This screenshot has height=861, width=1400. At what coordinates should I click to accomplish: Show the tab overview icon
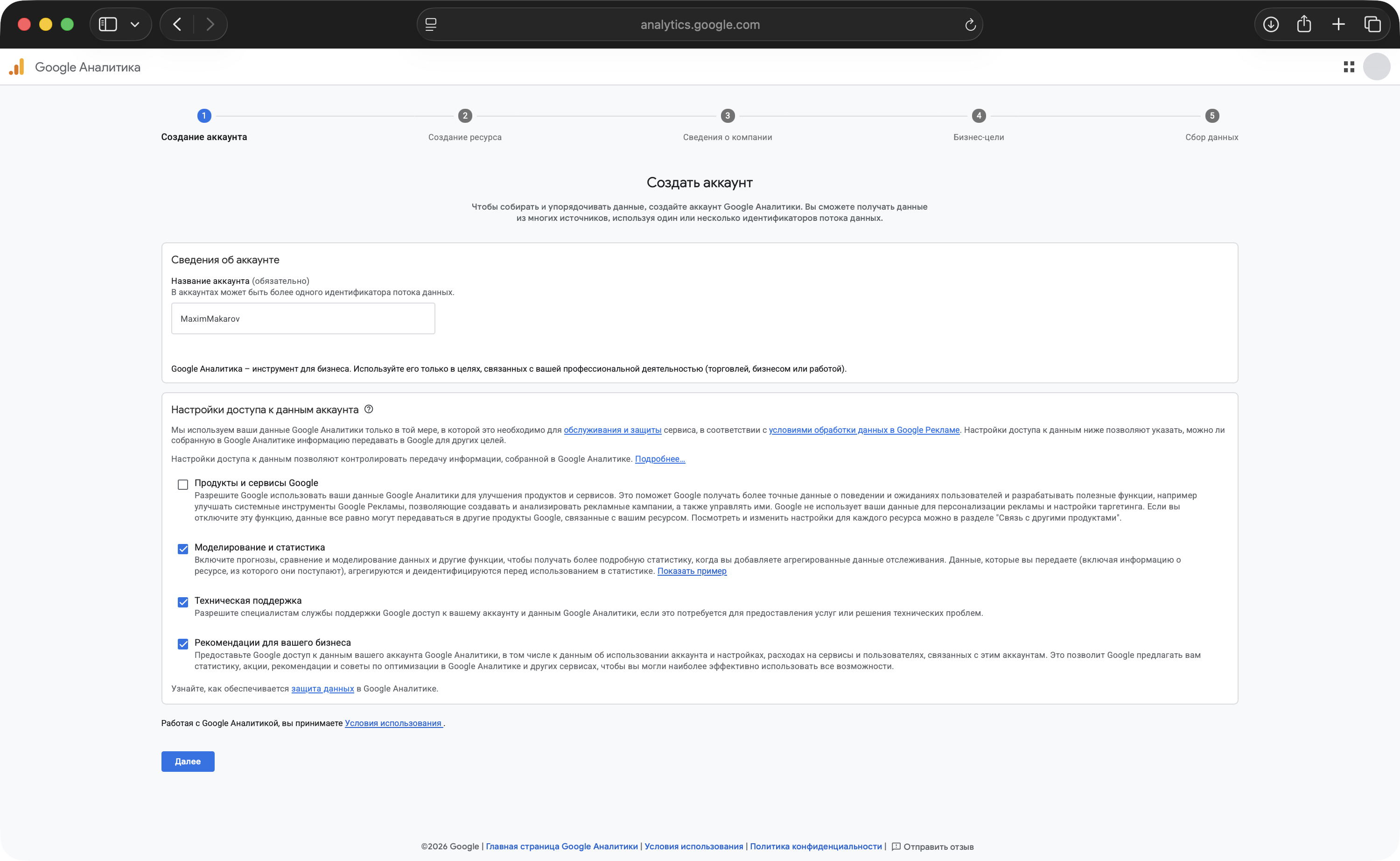(x=1372, y=24)
